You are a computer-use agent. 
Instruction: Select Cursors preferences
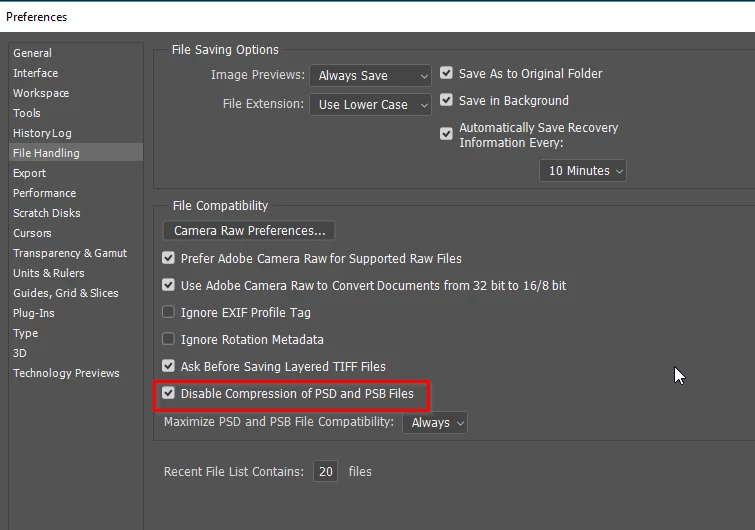click(x=32, y=233)
